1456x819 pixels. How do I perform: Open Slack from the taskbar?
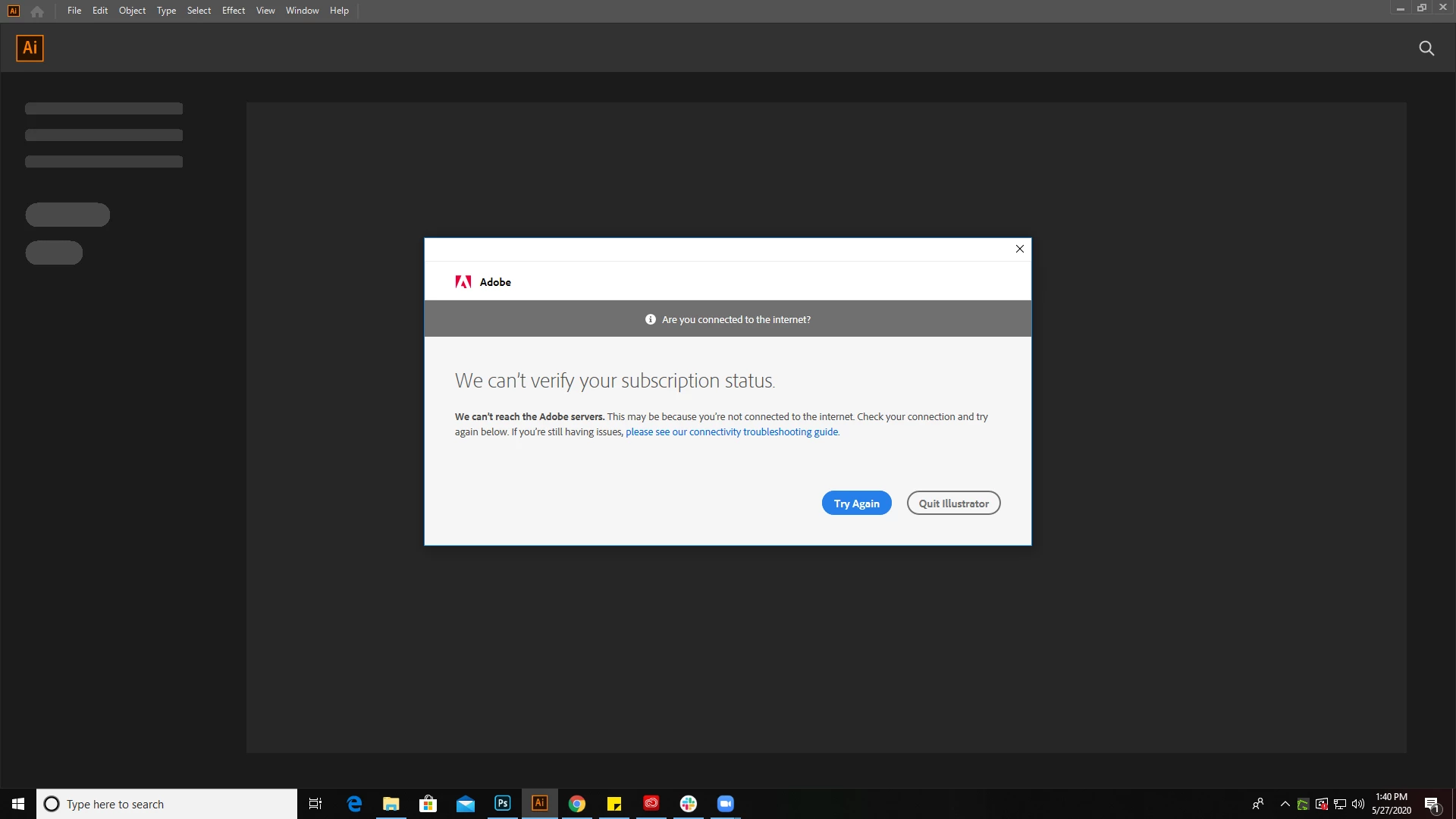689,804
